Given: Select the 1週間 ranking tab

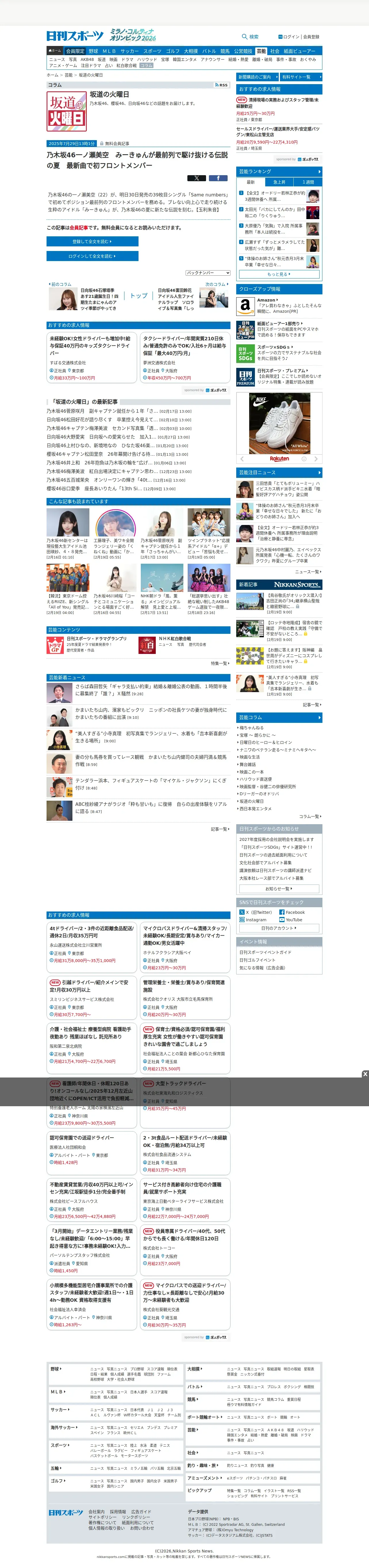Looking at the screenshot, I should pos(308,182).
